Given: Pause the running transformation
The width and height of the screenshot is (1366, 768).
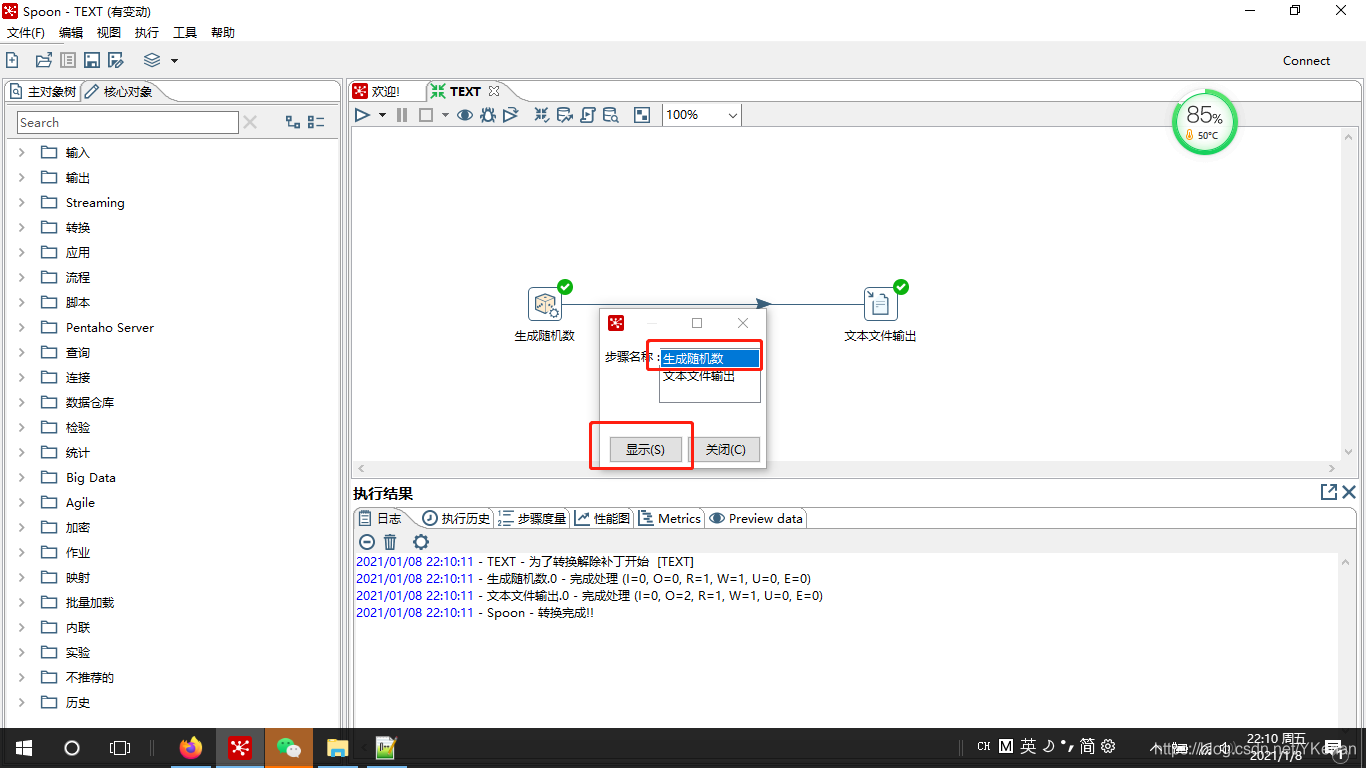Looking at the screenshot, I should (402, 115).
